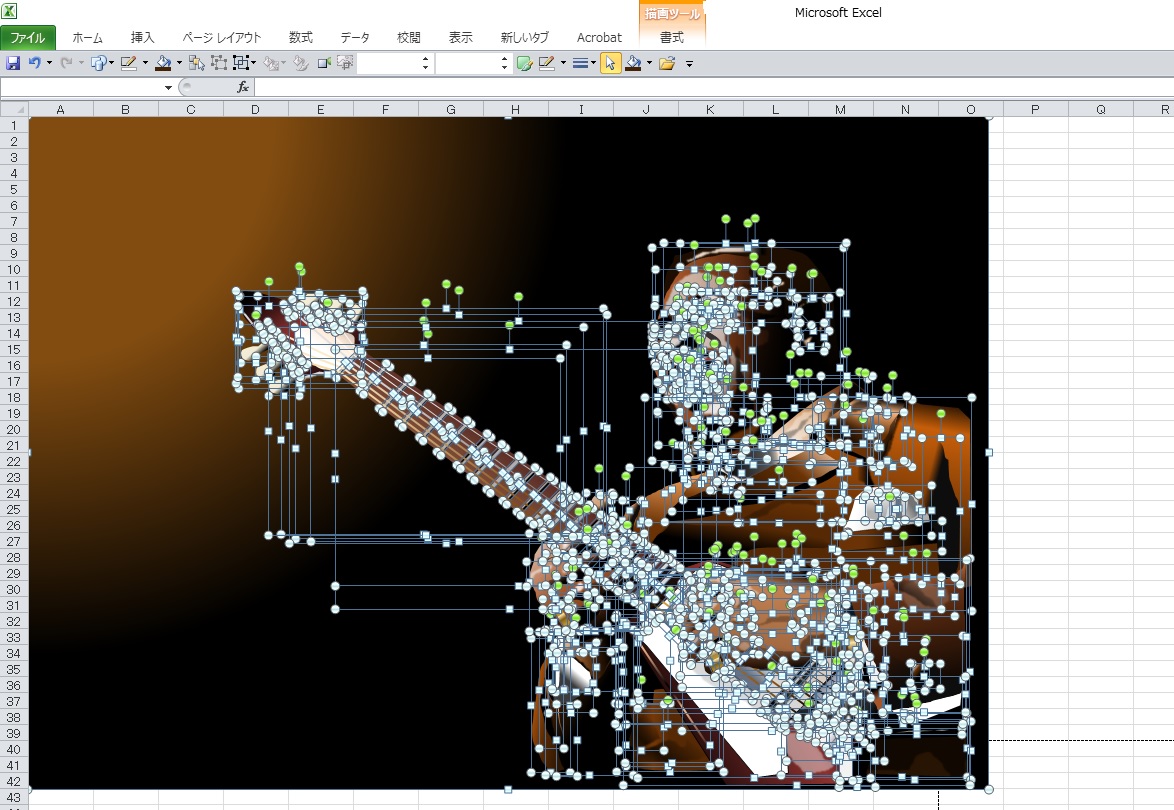This screenshot has width=1174, height=810.
Task: Switch to the Acrobat tab
Action: 599,37
